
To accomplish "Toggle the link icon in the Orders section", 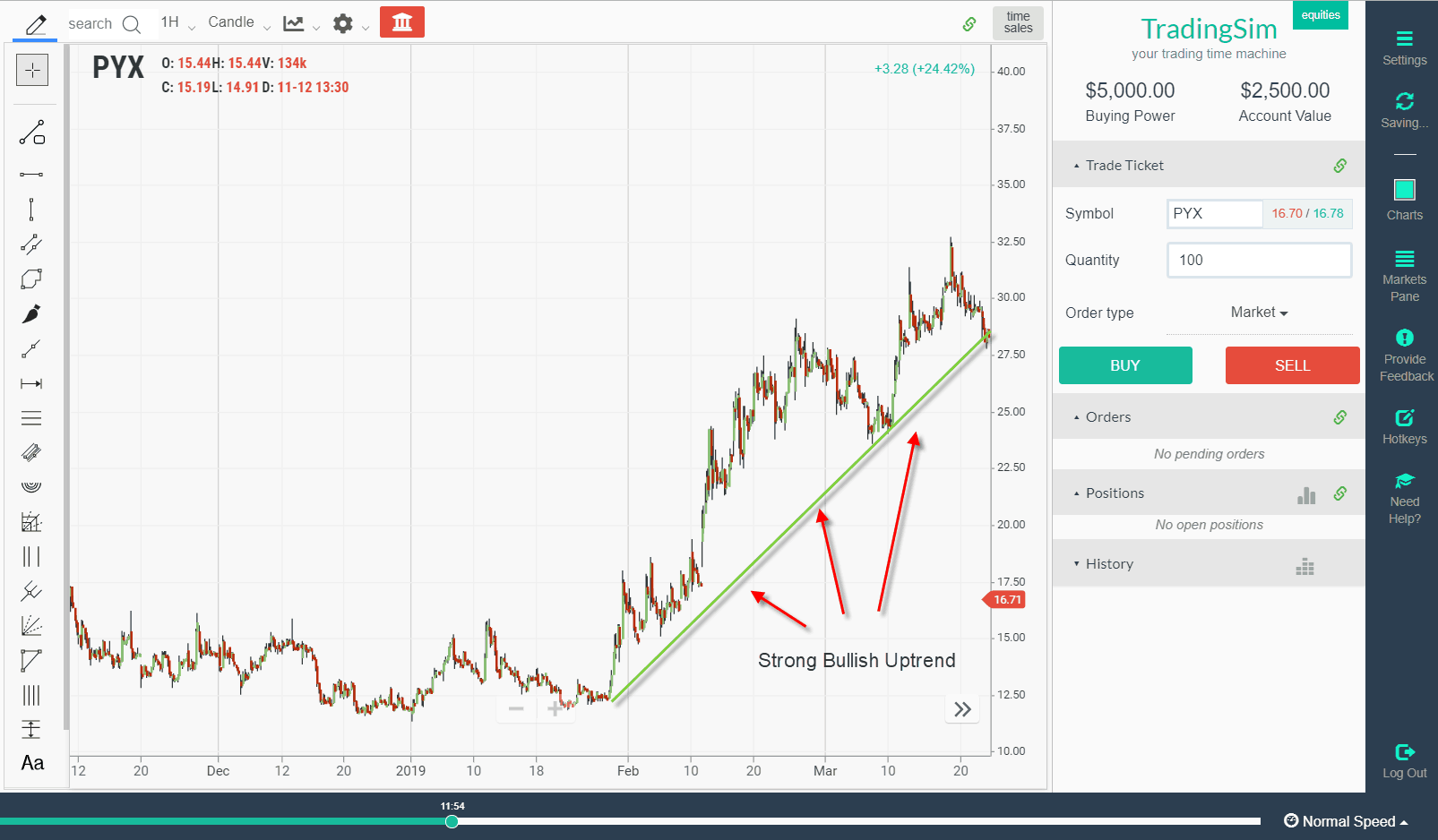I will (x=1340, y=416).
